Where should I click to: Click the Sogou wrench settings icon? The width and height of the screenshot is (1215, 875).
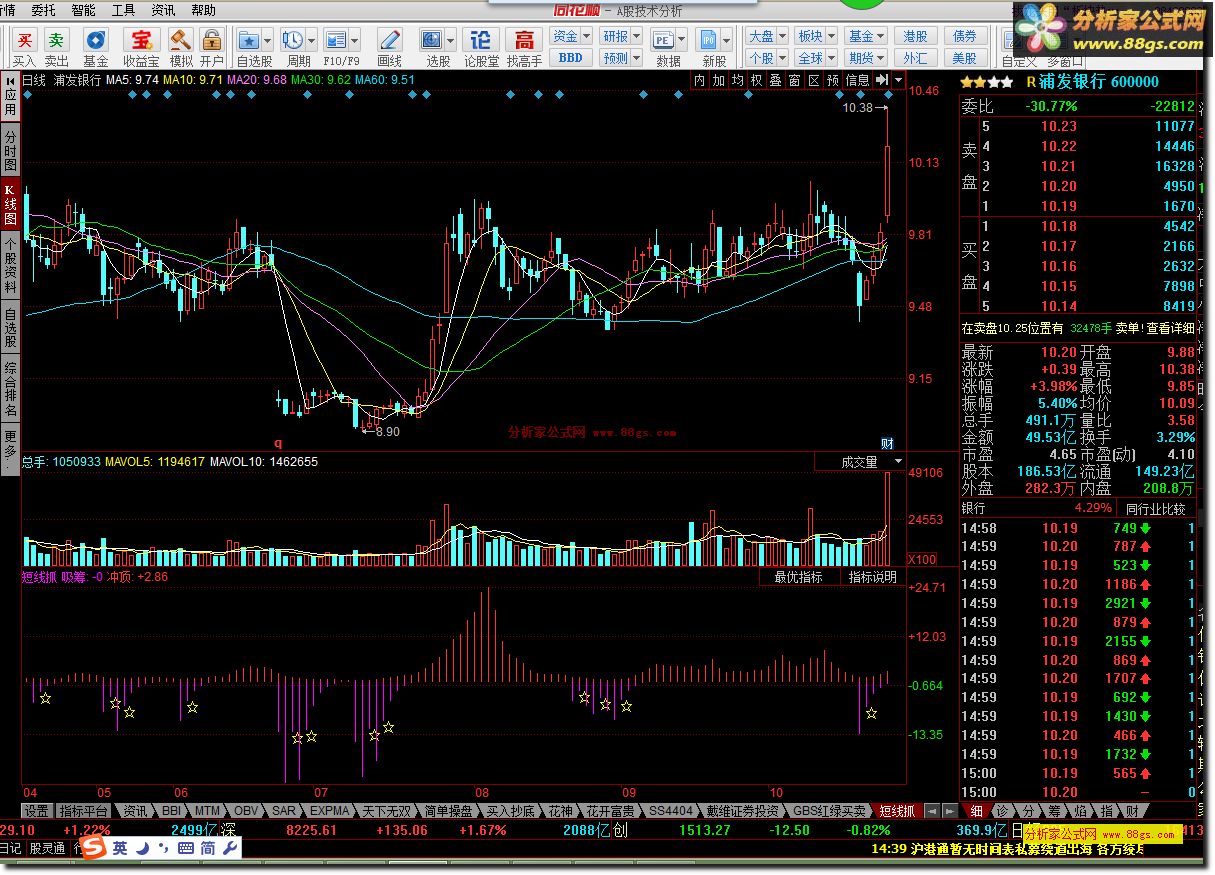(230, 848)
